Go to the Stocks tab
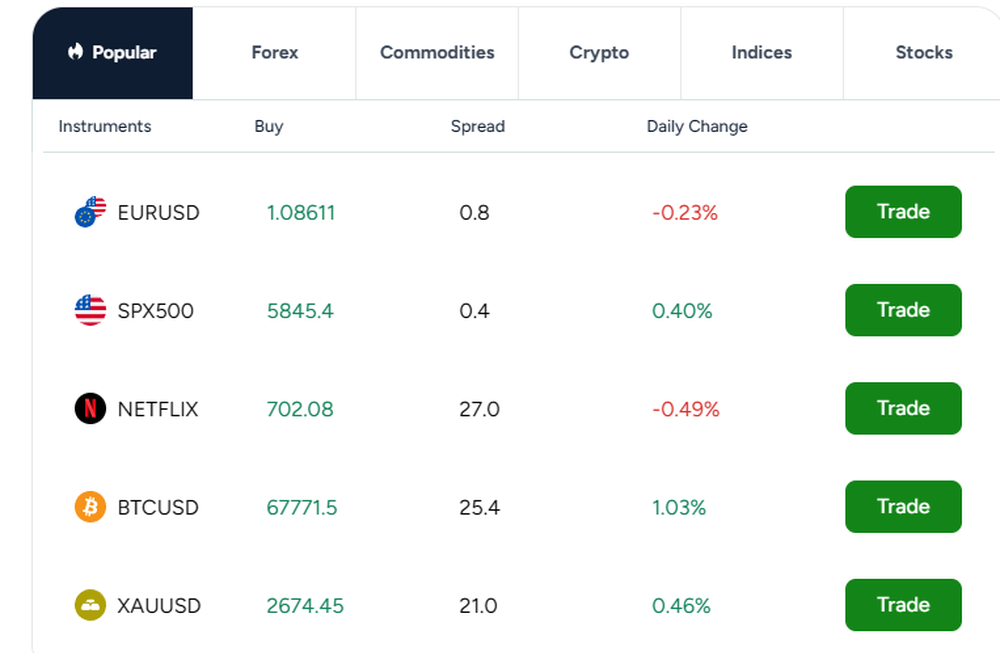This screenshot has height=653, width=1000. [x=923, y=53]
